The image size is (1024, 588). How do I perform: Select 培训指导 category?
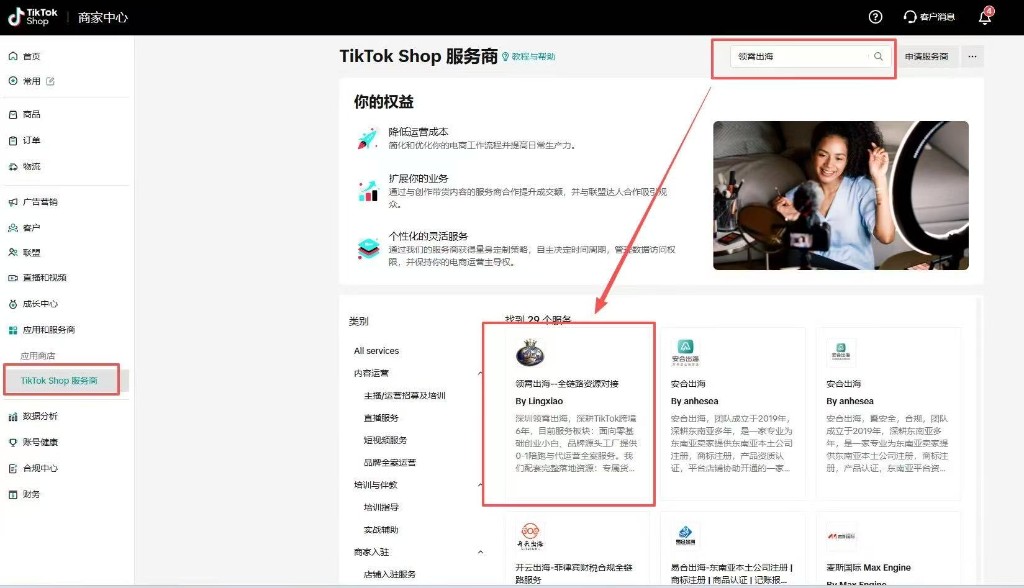click(381, 507)
